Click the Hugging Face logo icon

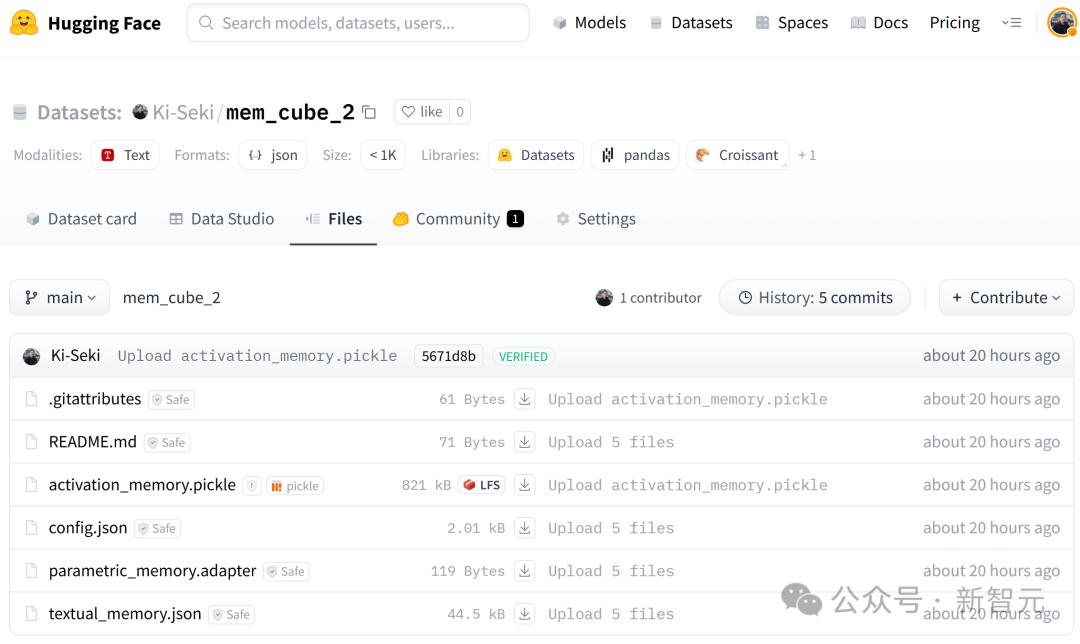click(x=24, y=23)
